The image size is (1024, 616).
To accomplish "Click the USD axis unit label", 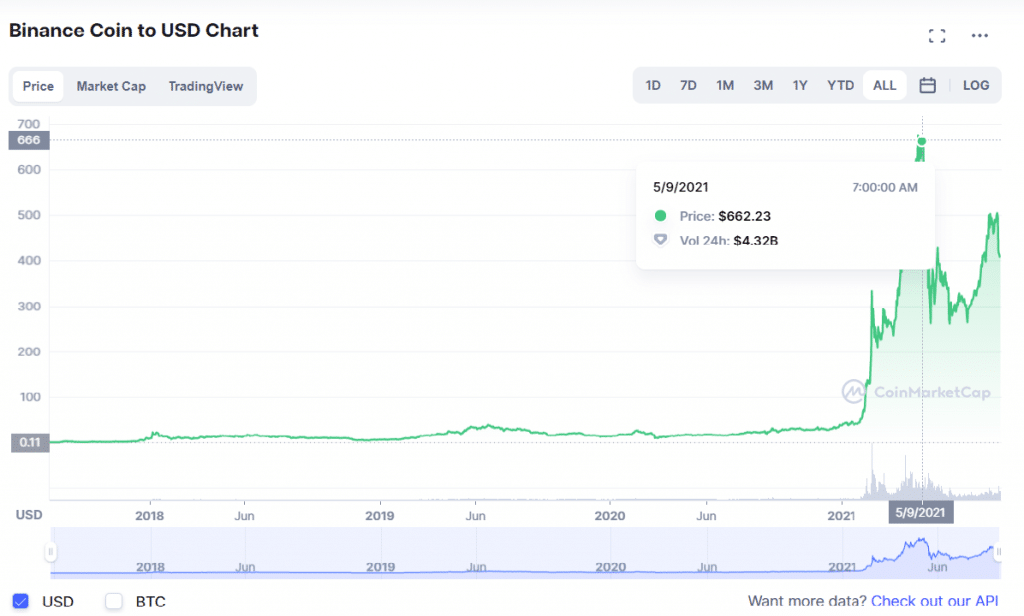I will [29, 515].
